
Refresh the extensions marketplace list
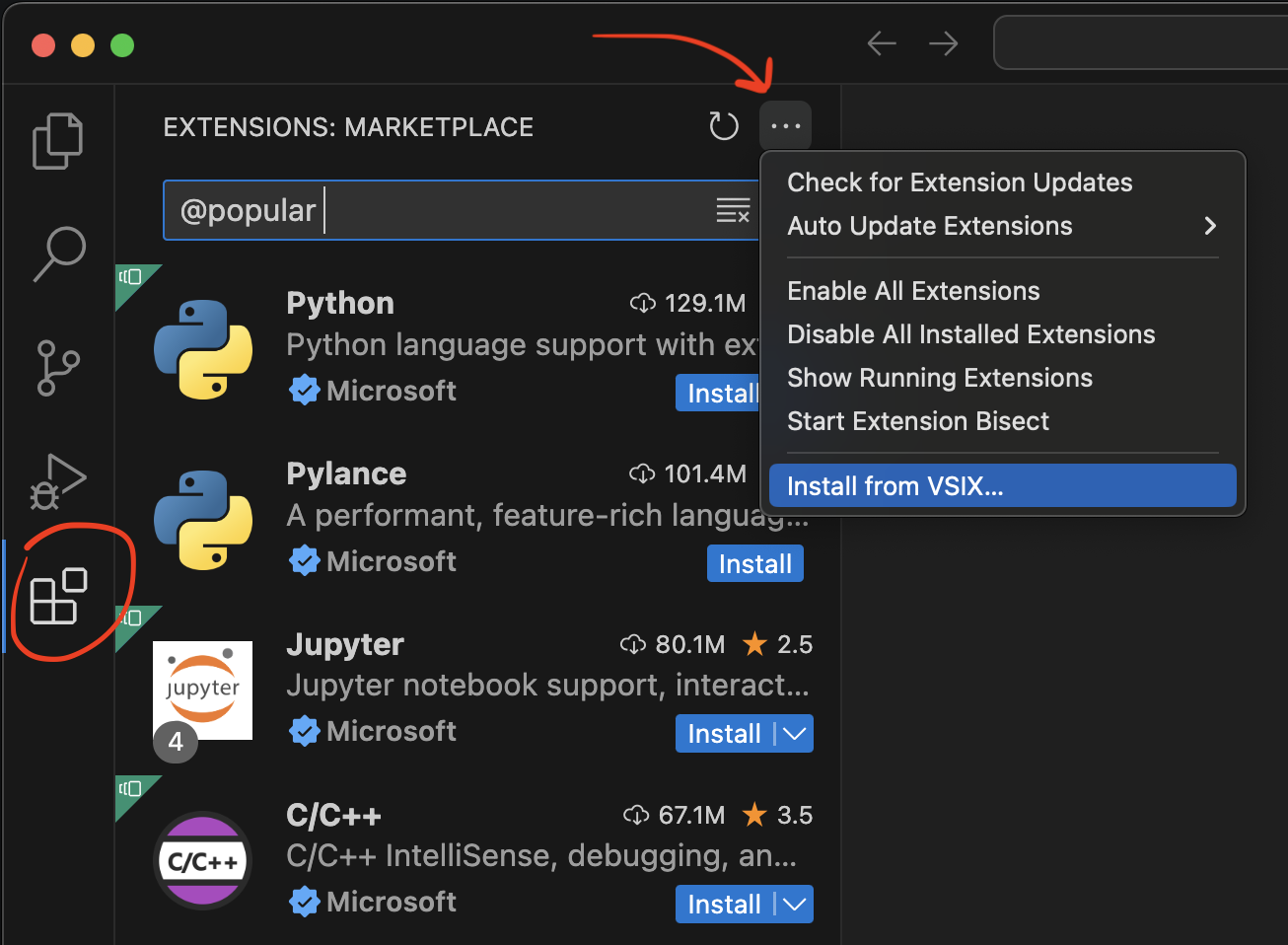(724, 126)
